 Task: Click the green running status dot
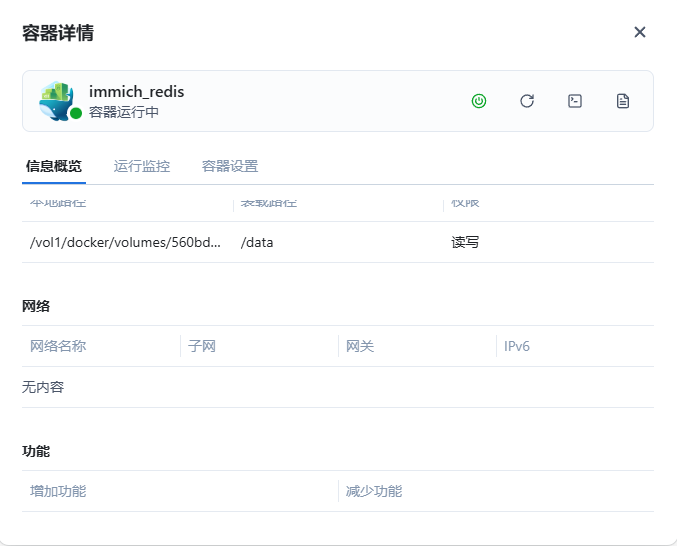[x=76, y=113]
